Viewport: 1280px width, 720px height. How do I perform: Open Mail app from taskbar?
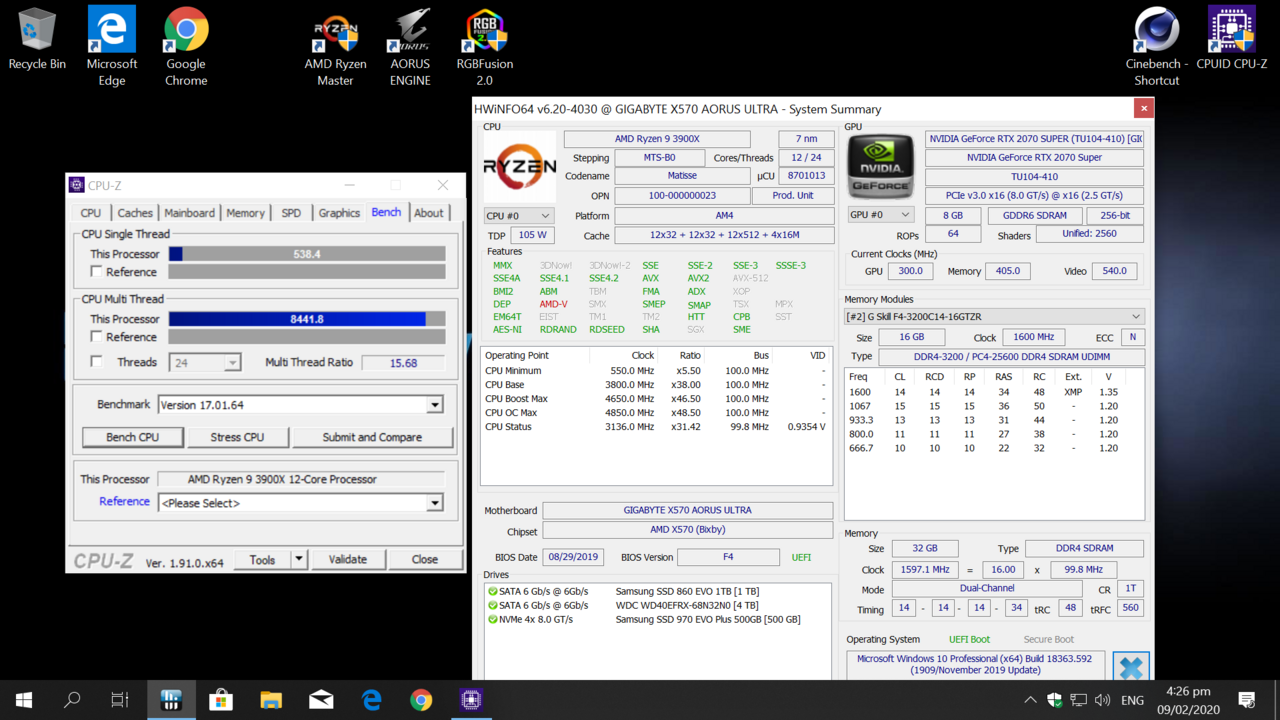(x=321, y=700)
